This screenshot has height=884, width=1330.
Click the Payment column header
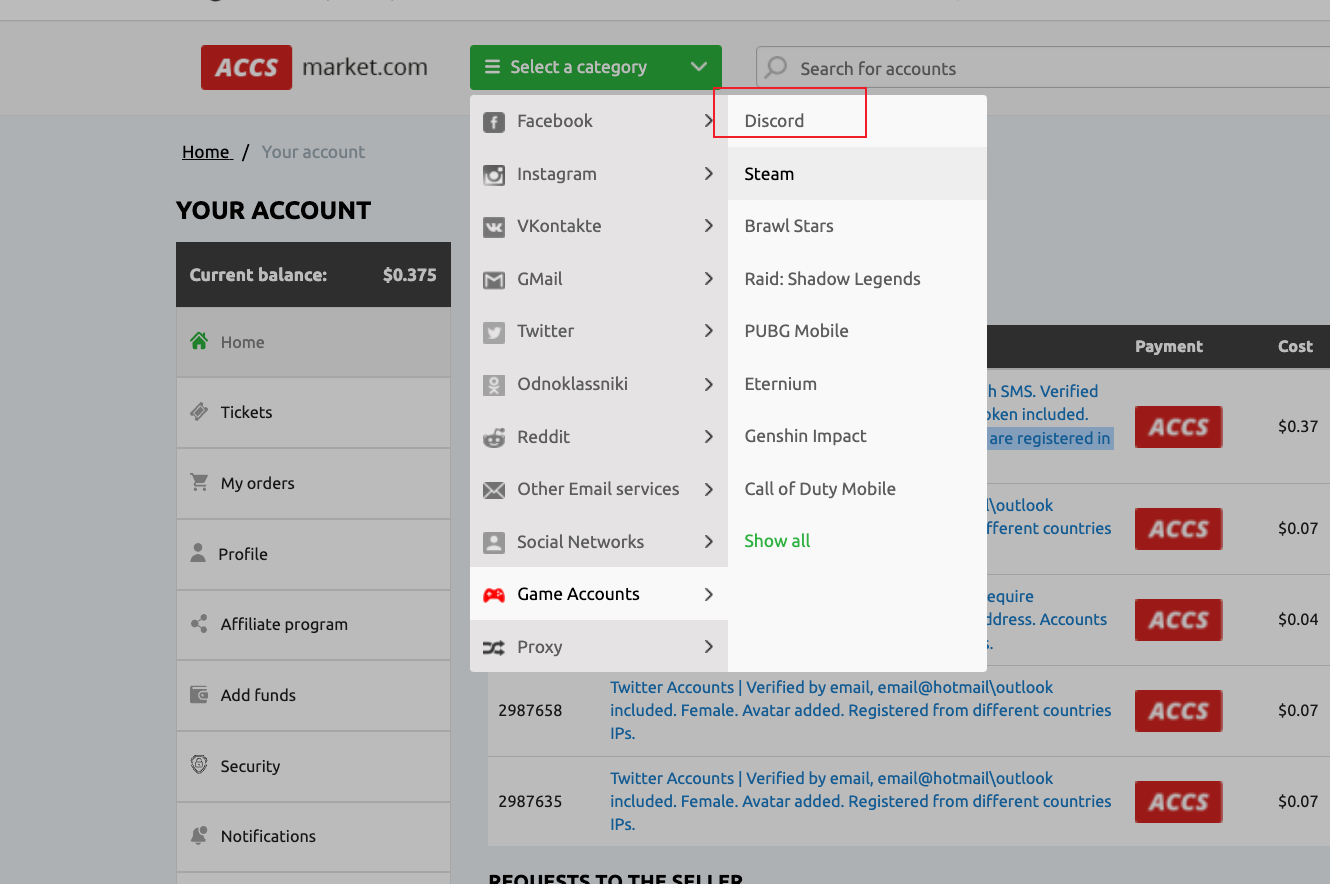1169,346
